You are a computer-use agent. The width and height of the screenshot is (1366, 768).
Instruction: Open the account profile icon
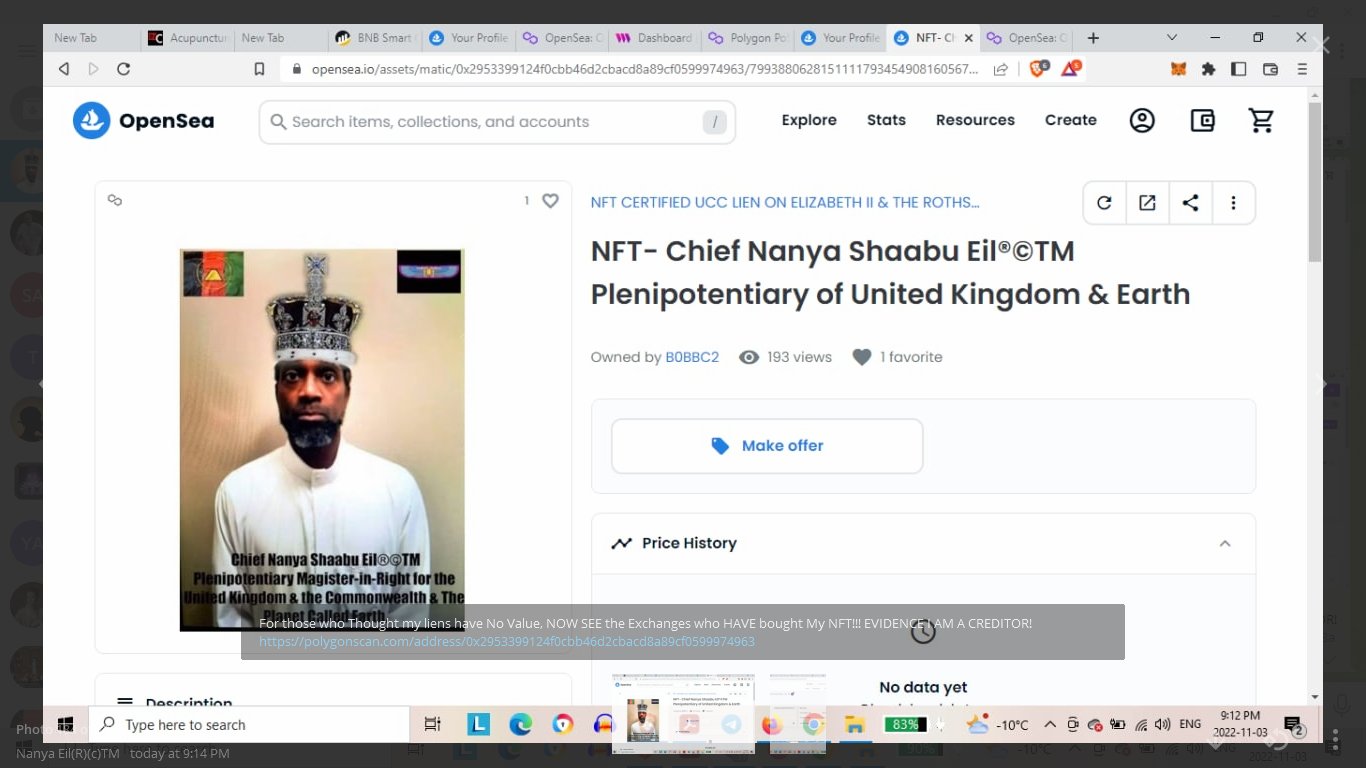tap(1142, 121)
